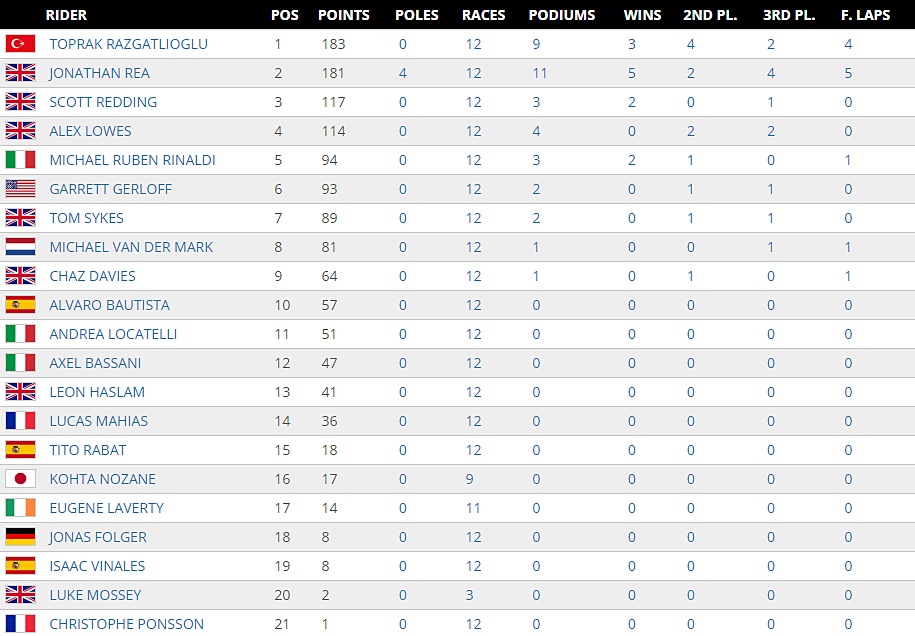Click the Spanish flag next to Alvaro Bautista

click(x=20, y=305)
